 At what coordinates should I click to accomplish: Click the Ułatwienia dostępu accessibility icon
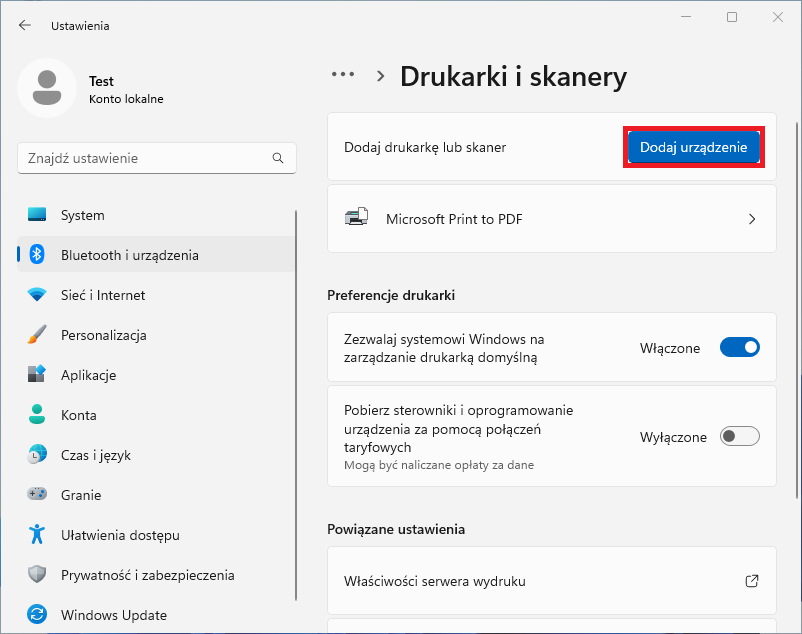click(37, 534)
